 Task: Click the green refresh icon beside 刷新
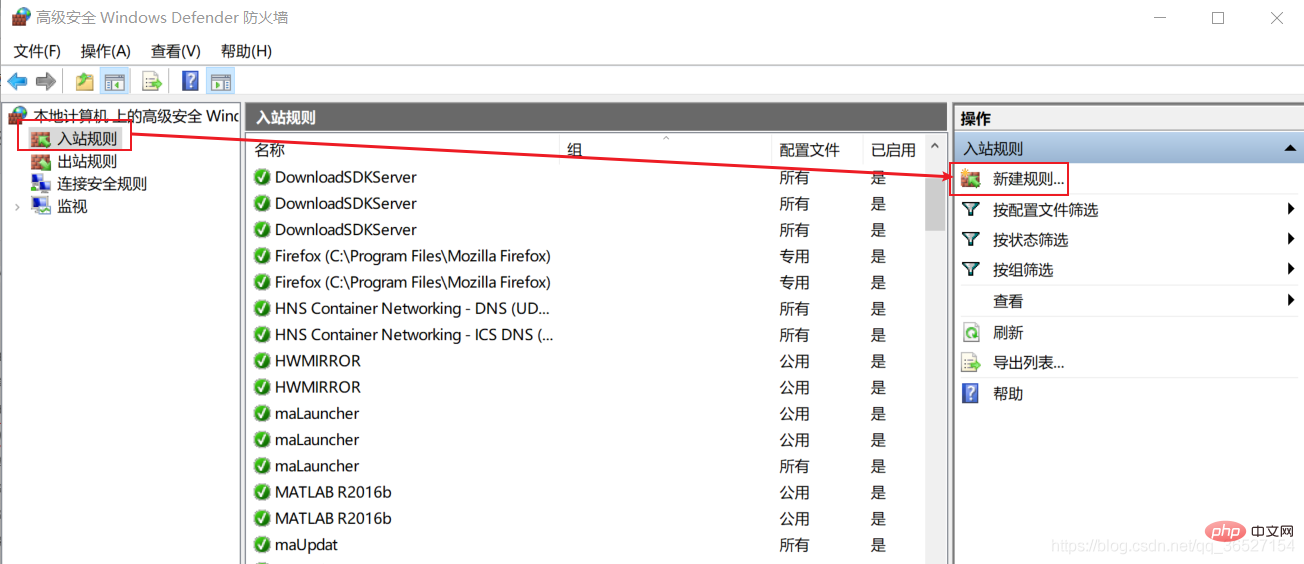(970, 332)
